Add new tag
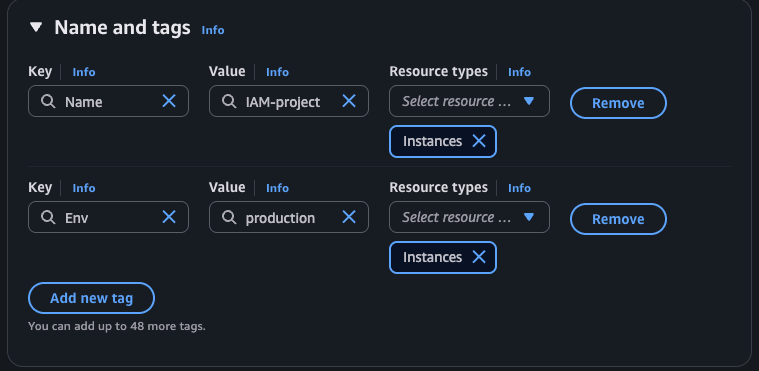The height and width of the screenshot is (371, 759). 91,298
